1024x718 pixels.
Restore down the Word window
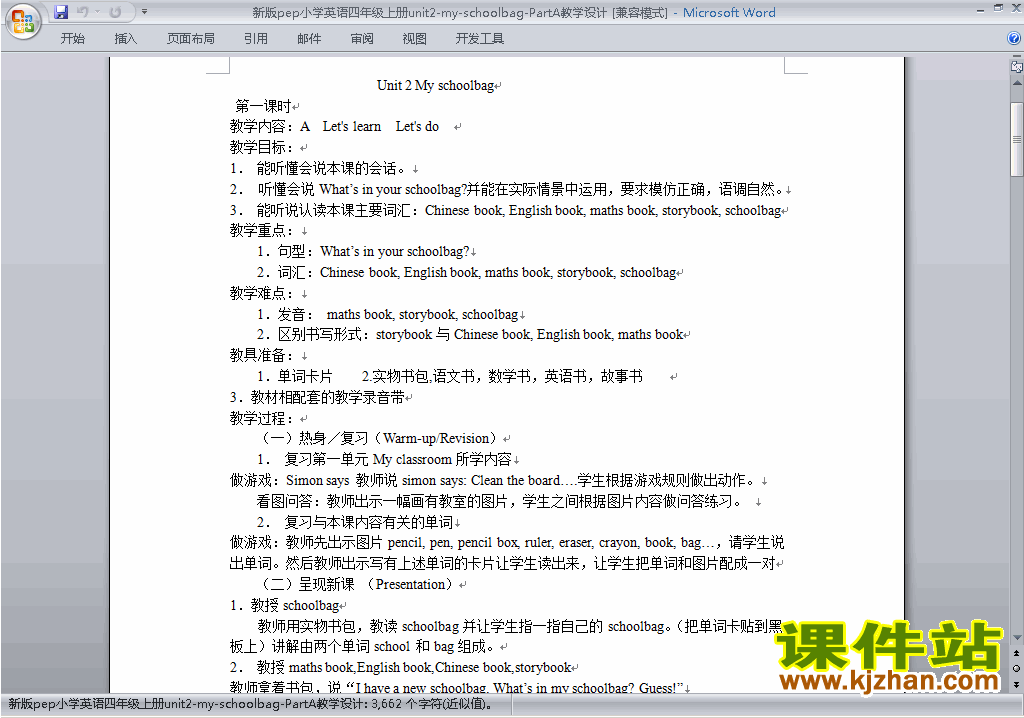[998, 8]
